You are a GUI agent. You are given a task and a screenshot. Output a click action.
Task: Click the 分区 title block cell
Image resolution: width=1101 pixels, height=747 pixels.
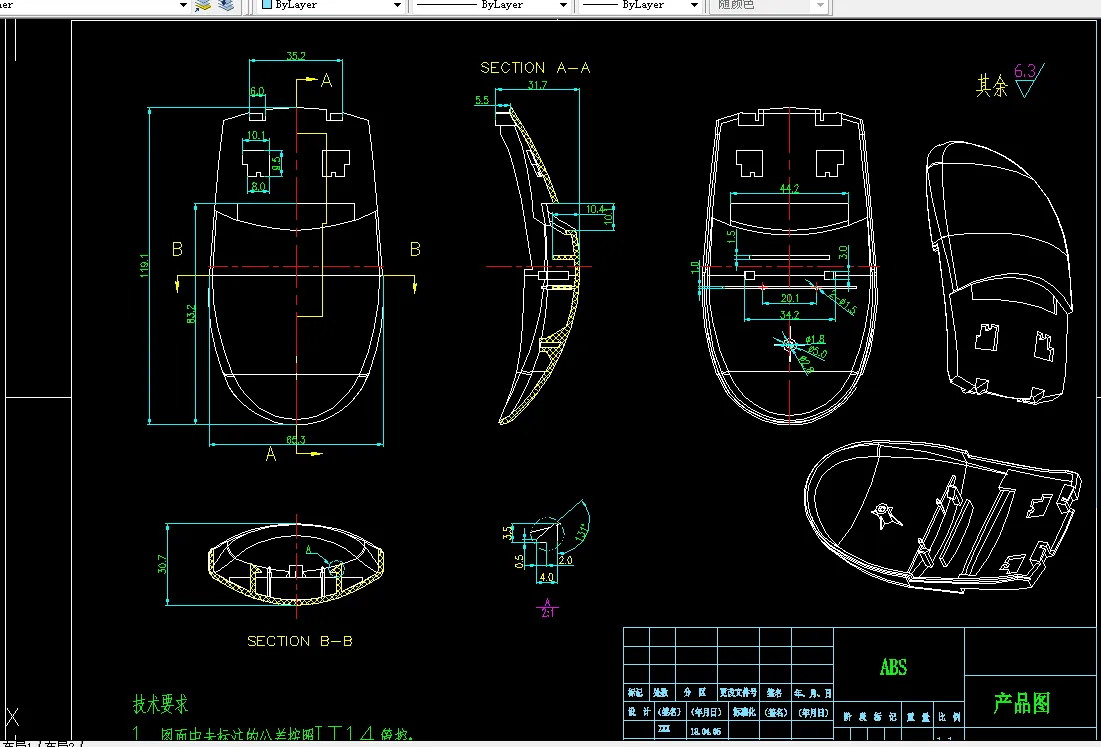click(695, 693)
